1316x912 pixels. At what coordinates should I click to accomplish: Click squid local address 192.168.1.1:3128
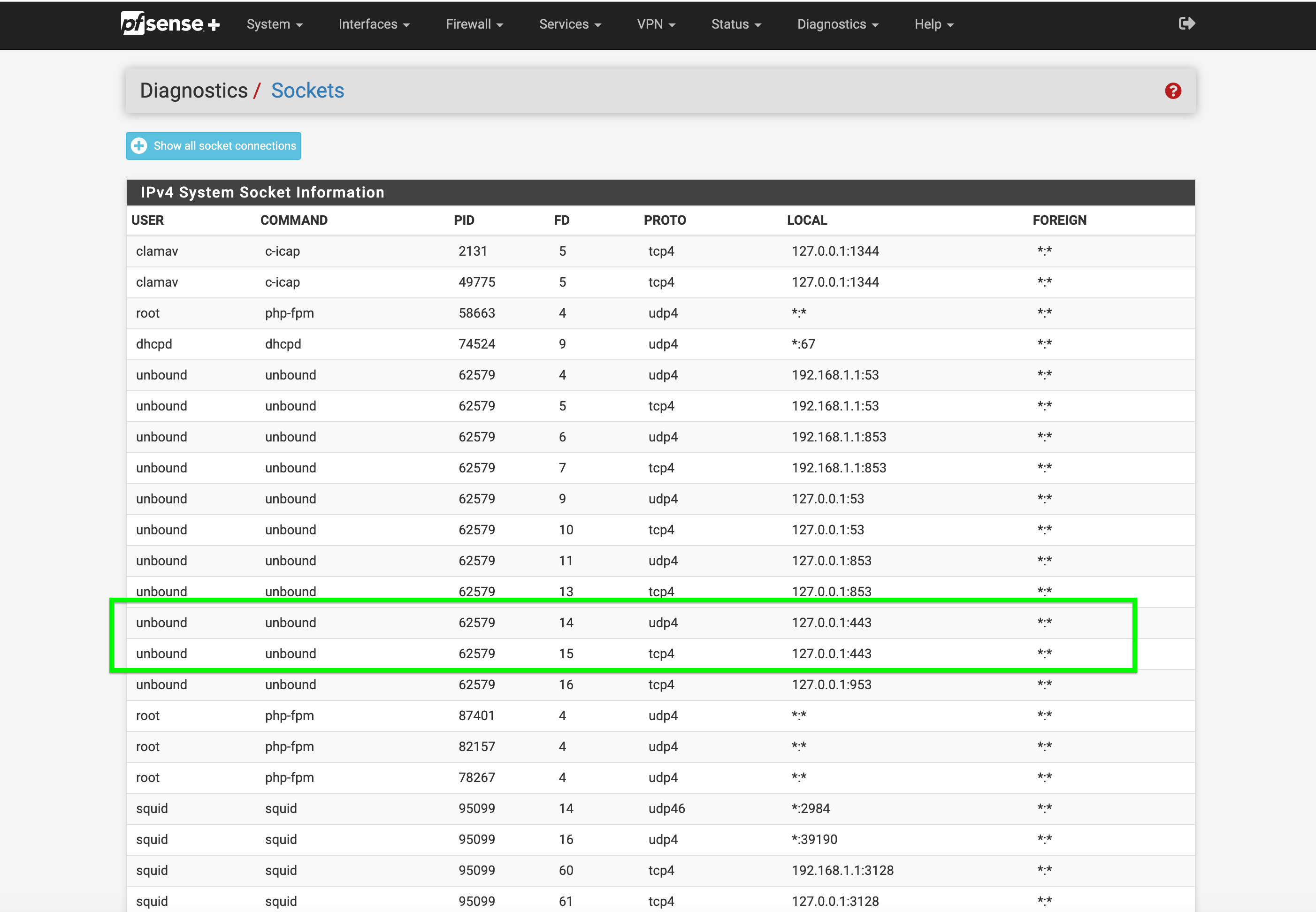842,870
